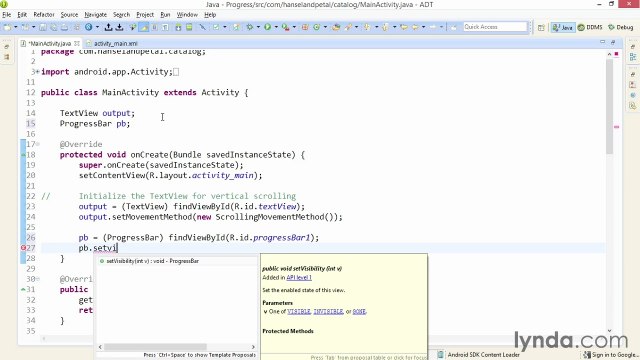
Task: Click the Save All toolbar icon
Action: pyautogui.click(x=53, y=27)
